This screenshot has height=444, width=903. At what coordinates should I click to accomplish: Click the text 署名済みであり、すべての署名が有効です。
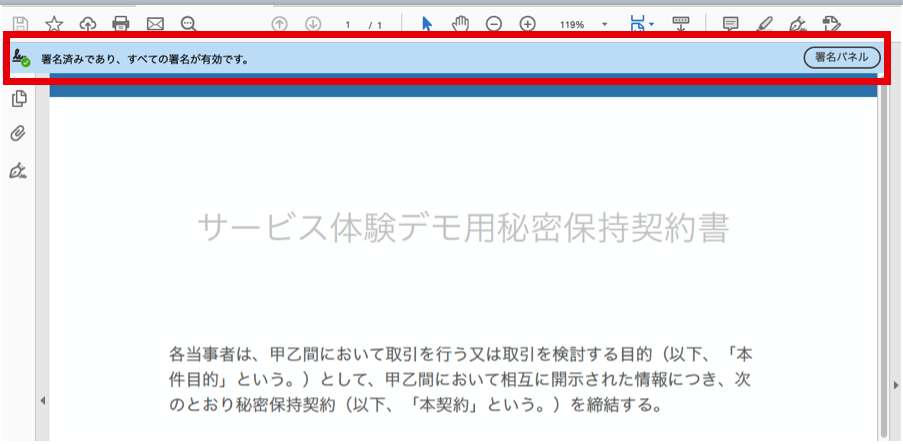(146, 59)
